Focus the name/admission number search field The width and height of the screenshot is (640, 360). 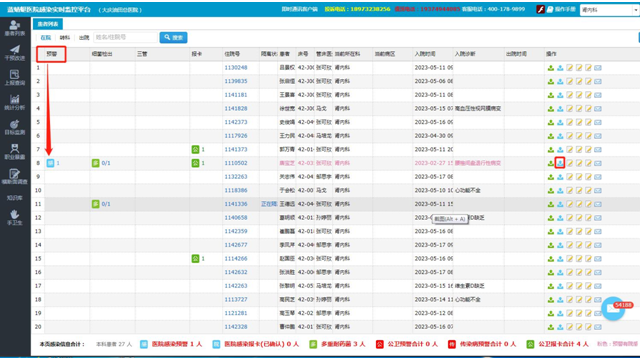125,37
